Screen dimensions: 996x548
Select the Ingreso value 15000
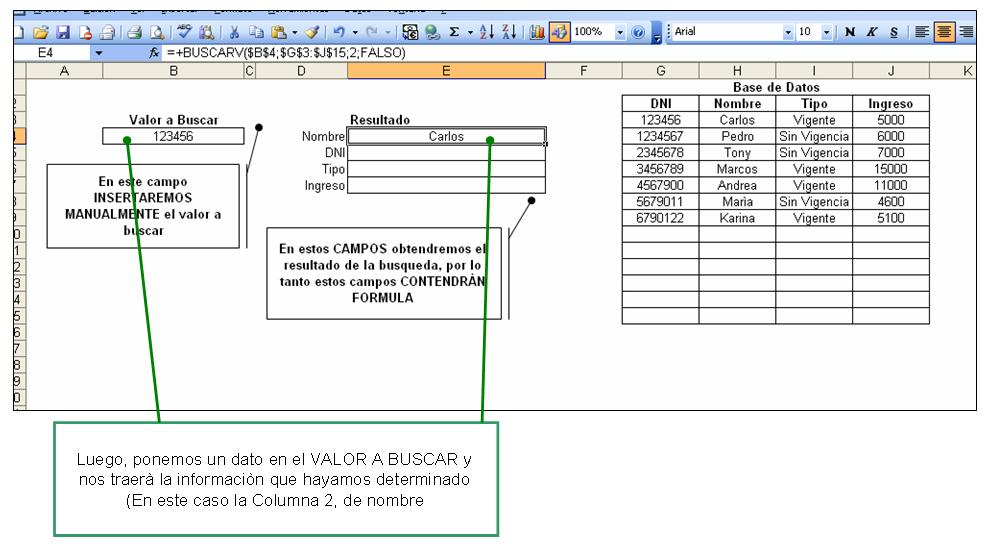891,169
